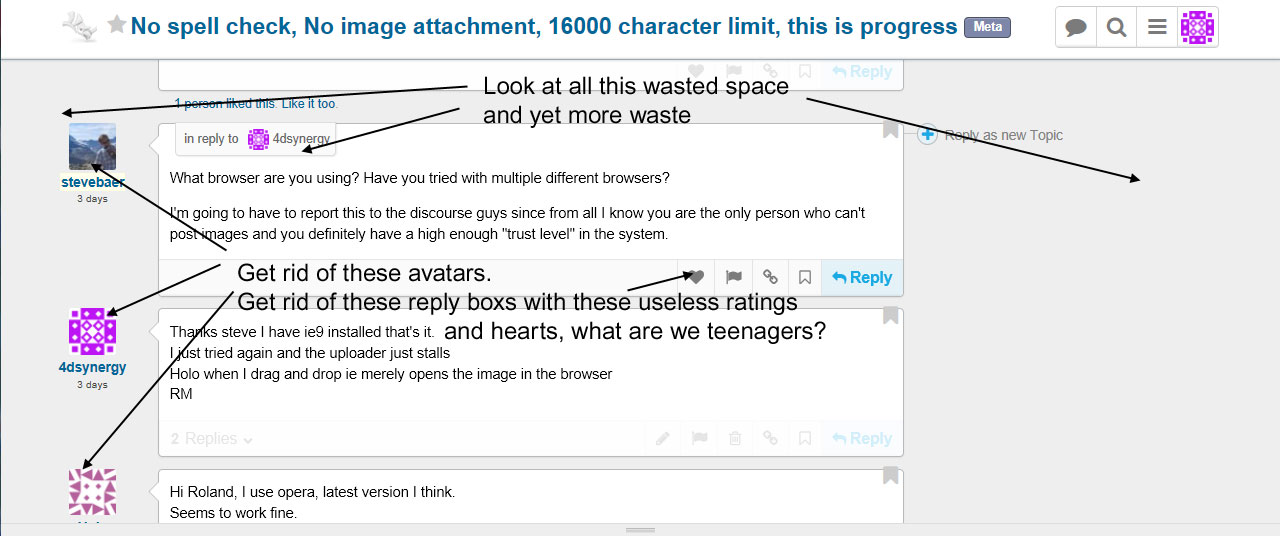Open pink avatar of the opera post author
This screenshot has width=1280, height=536.
tap(92, 492)
